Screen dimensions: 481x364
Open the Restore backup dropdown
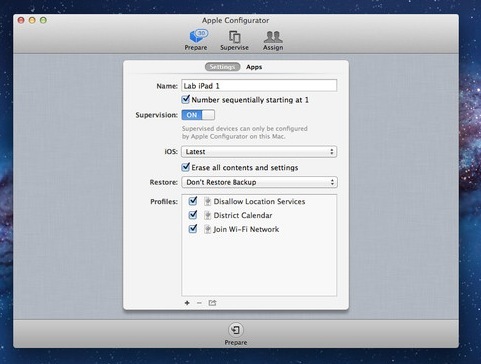tap(259, 182)
